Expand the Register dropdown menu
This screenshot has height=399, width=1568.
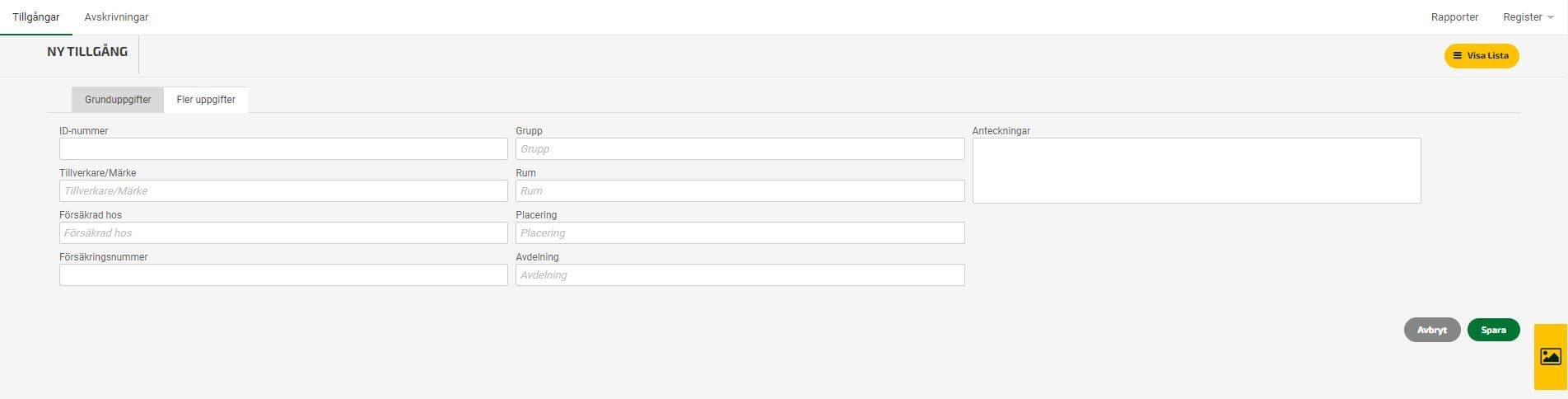[1528, 17]
